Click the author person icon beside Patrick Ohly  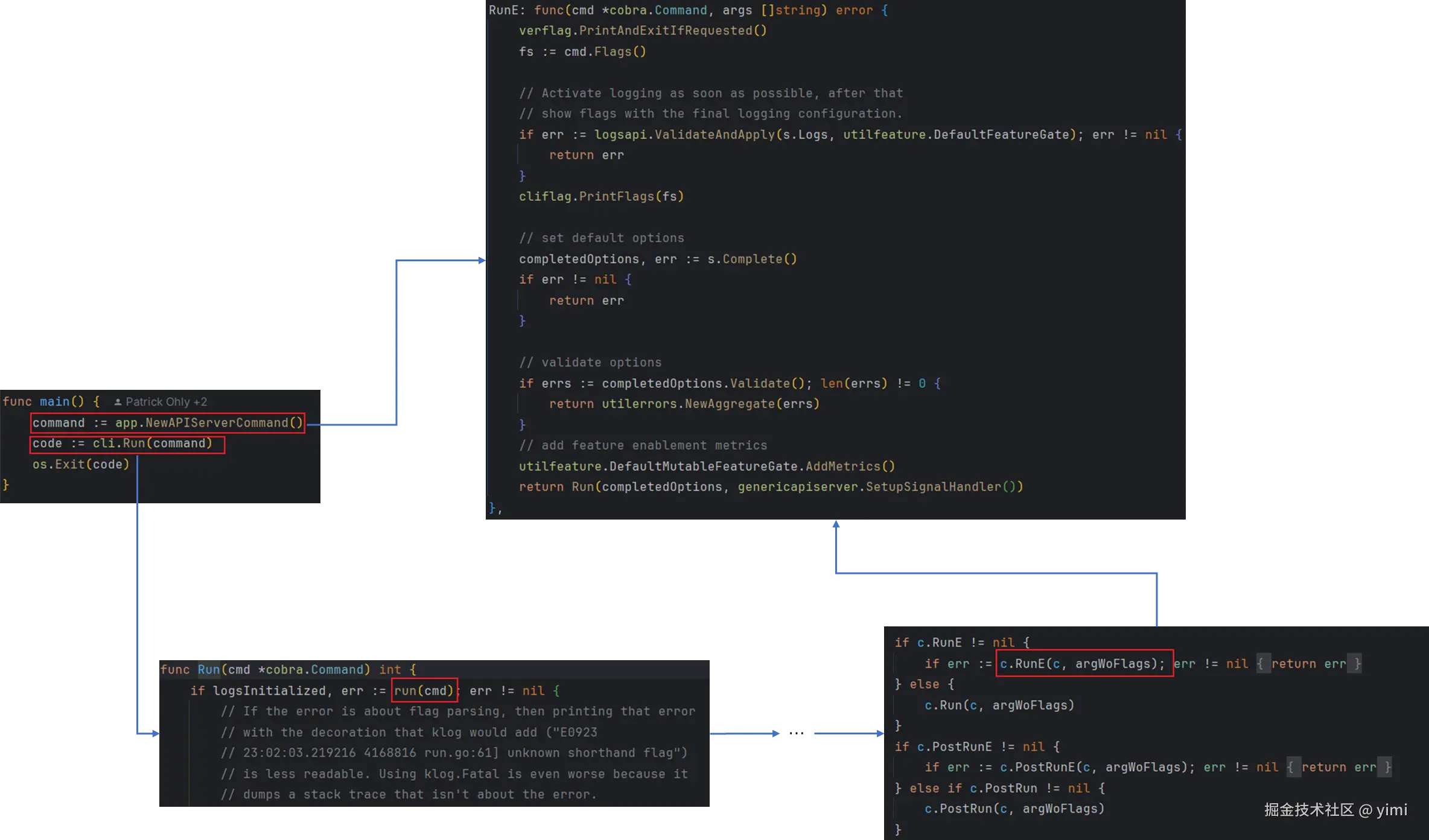[x=118, y=402]
